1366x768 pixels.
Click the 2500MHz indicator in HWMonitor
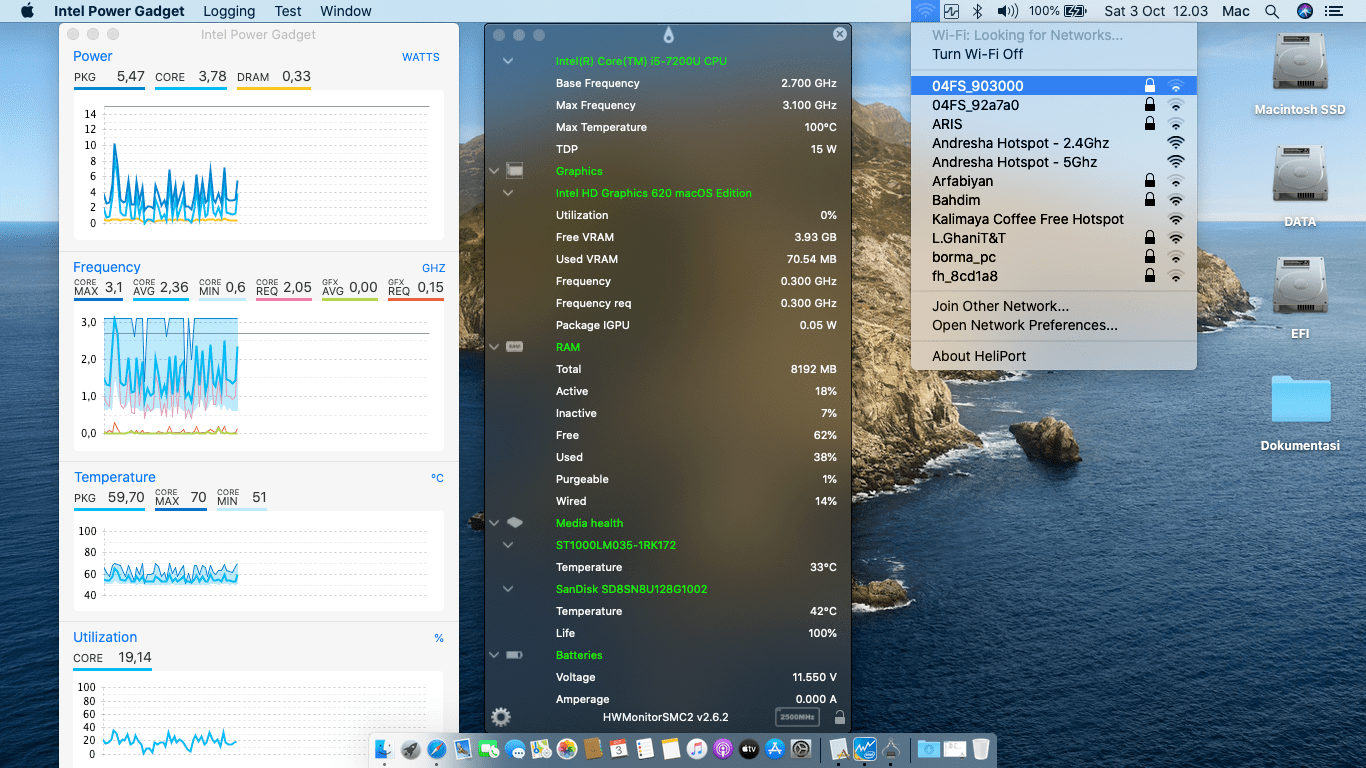[797, 717]
